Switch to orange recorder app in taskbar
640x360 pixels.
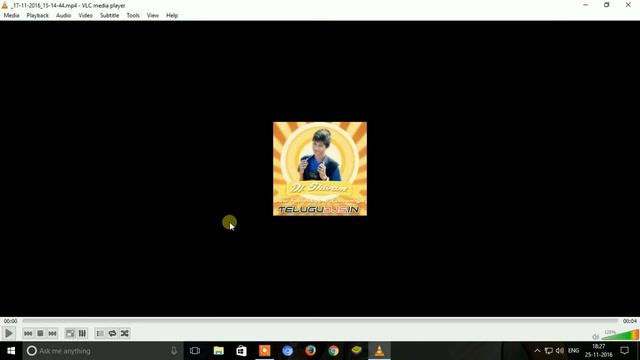point(264,351)
